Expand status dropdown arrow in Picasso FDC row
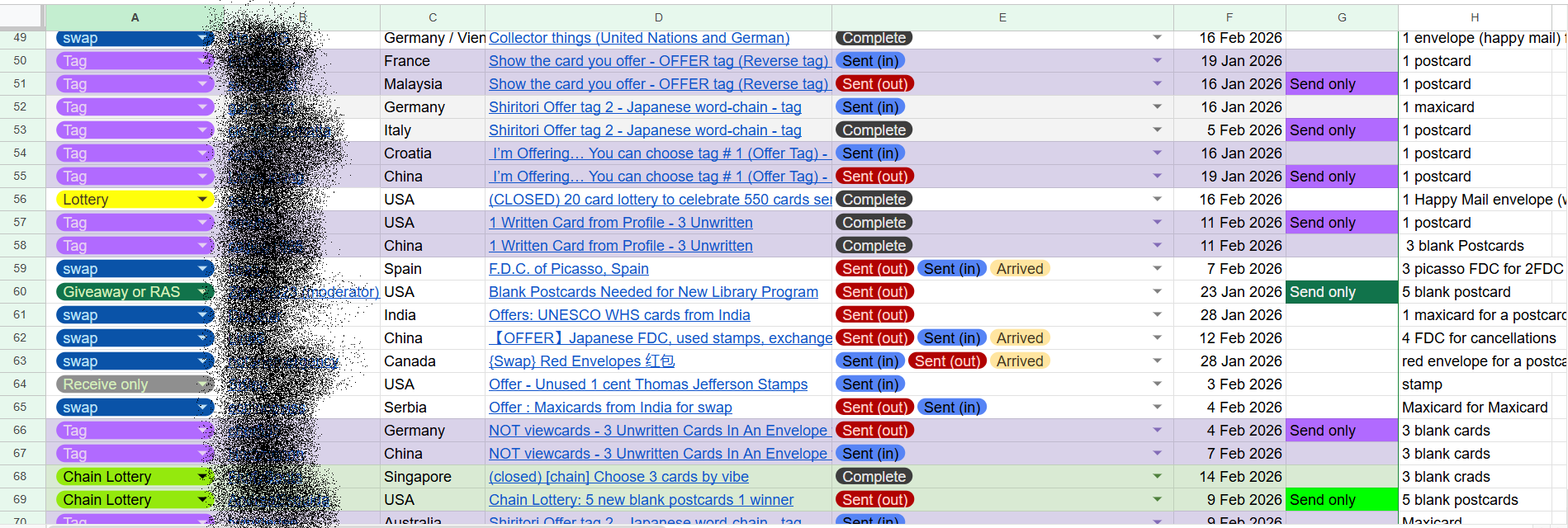This screenshot has width=1568, height=528. pyautogui.click(x=1157, y=269)
